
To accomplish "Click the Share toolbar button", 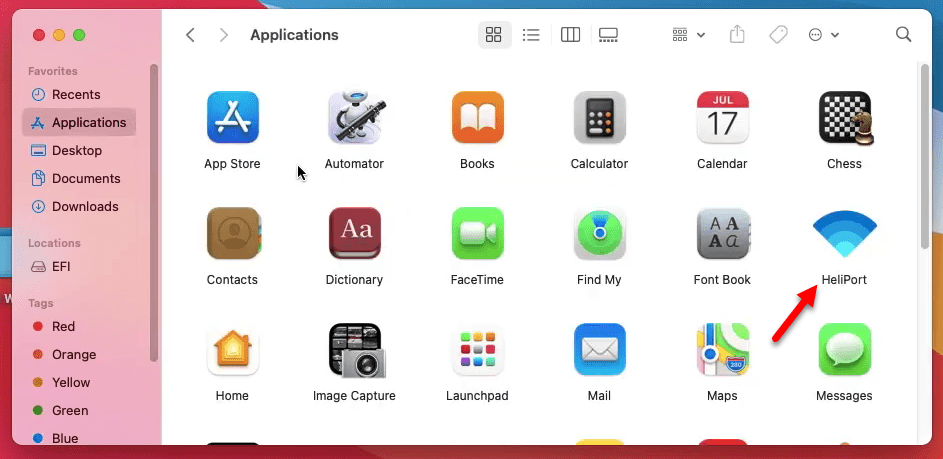I will 737,35.
